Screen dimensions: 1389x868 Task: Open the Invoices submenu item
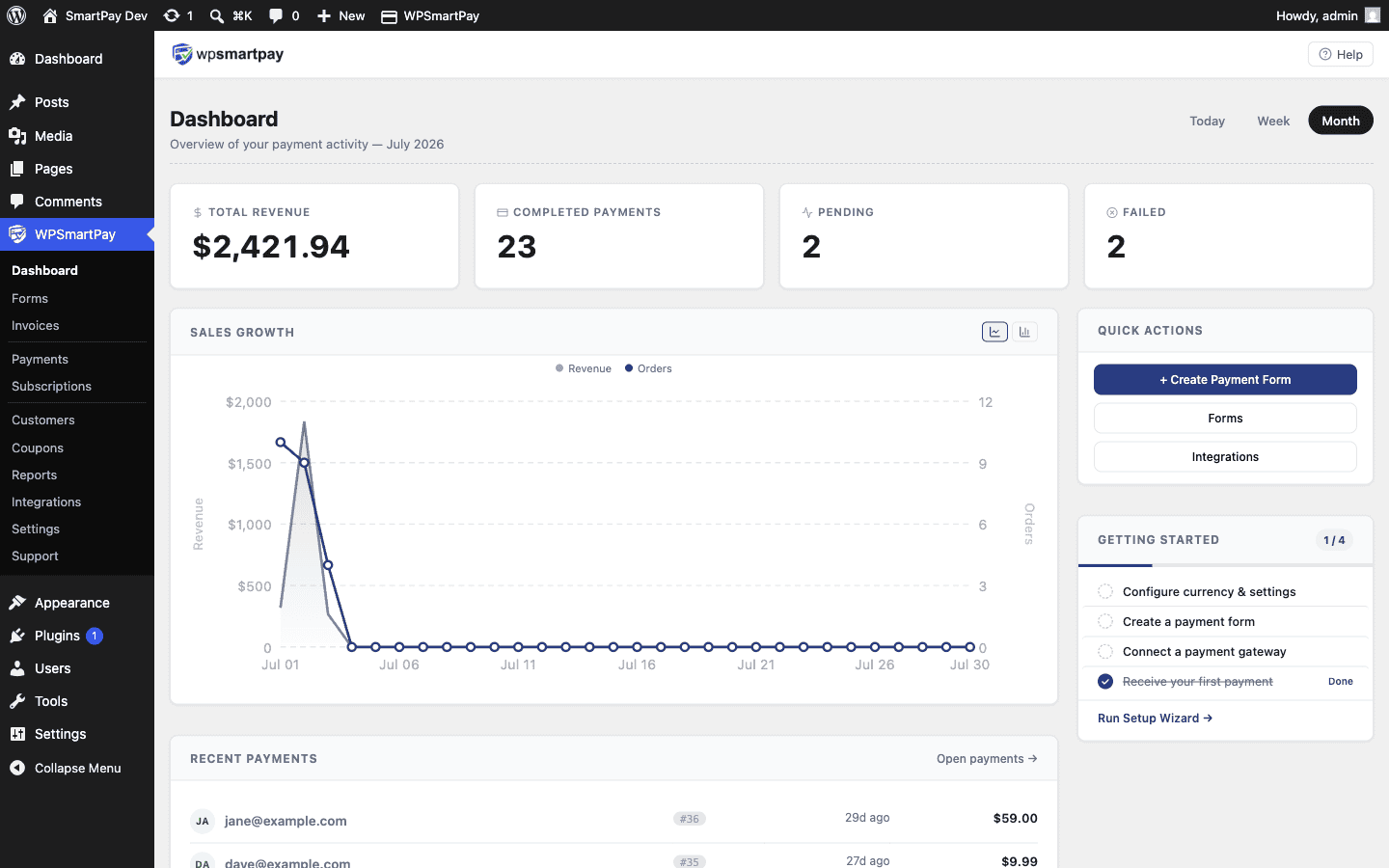36,326
